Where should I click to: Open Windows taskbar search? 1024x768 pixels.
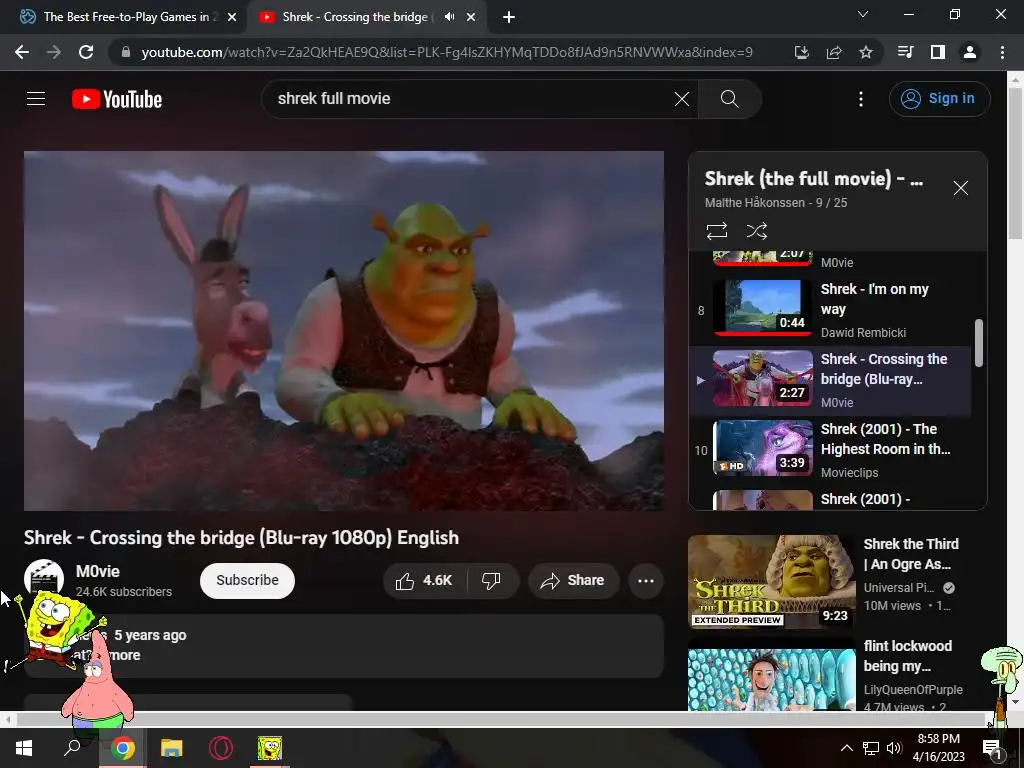click(72, 748)
